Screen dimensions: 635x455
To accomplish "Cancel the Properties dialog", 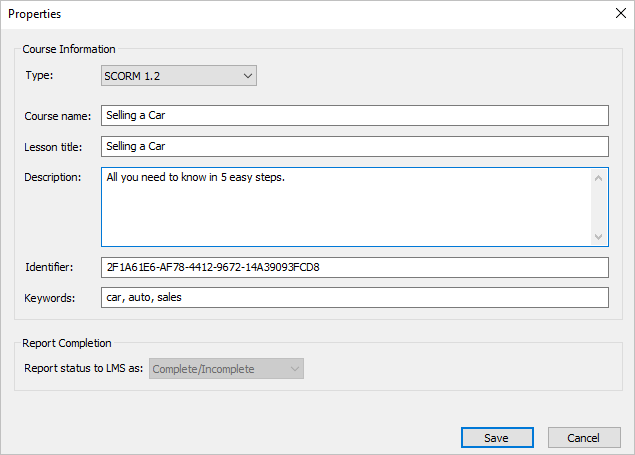I will click(584, 438).
